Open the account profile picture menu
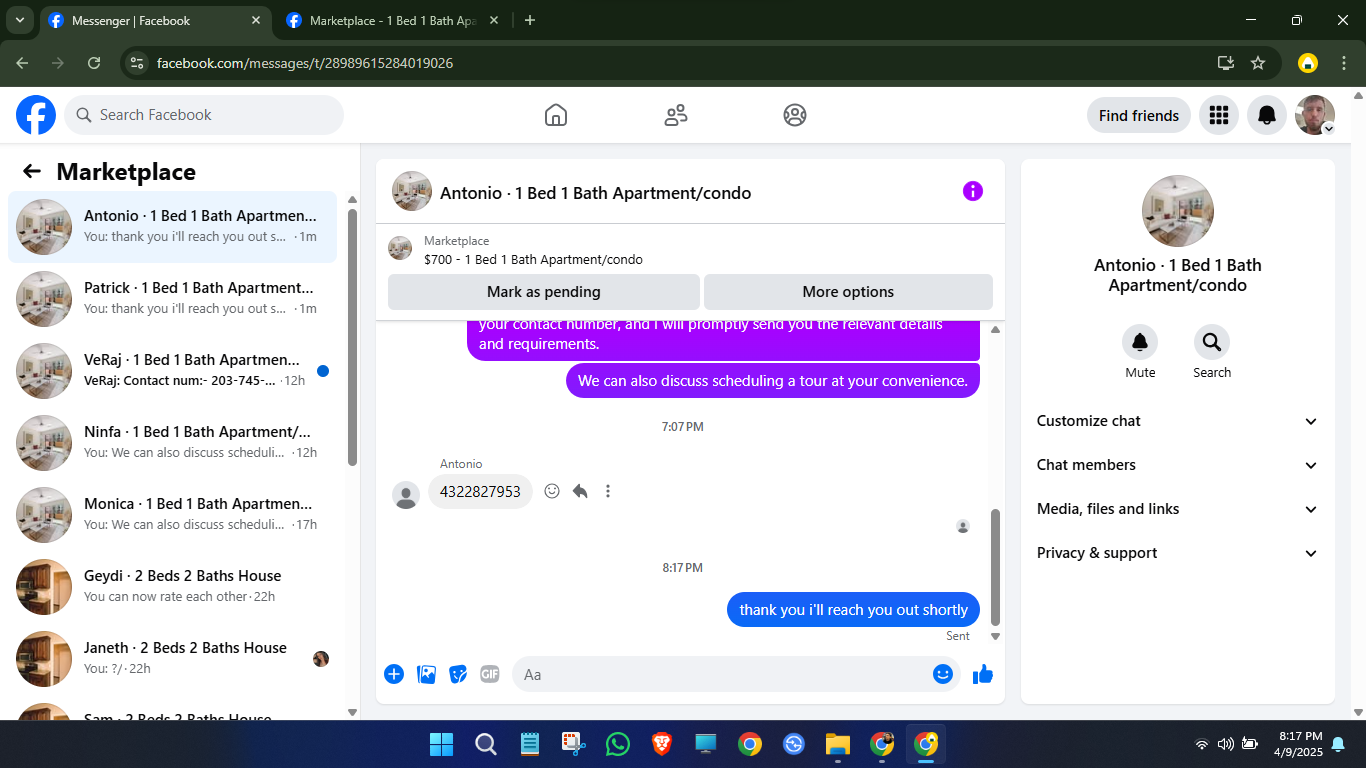Image resolution: width=1366 pixels, height=768 pixels. point(1315,115)
